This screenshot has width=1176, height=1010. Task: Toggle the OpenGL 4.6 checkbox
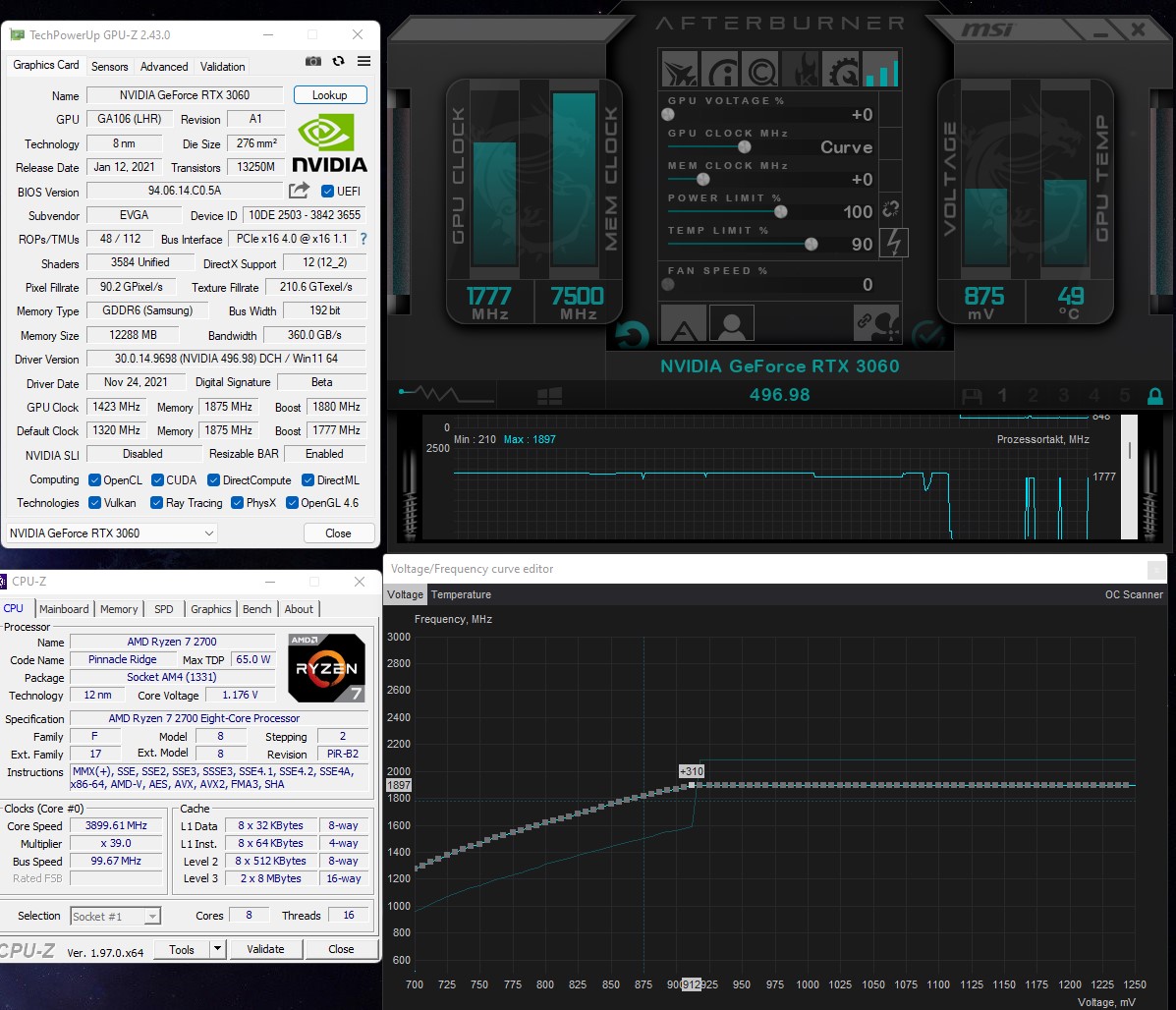click(293, 502)
